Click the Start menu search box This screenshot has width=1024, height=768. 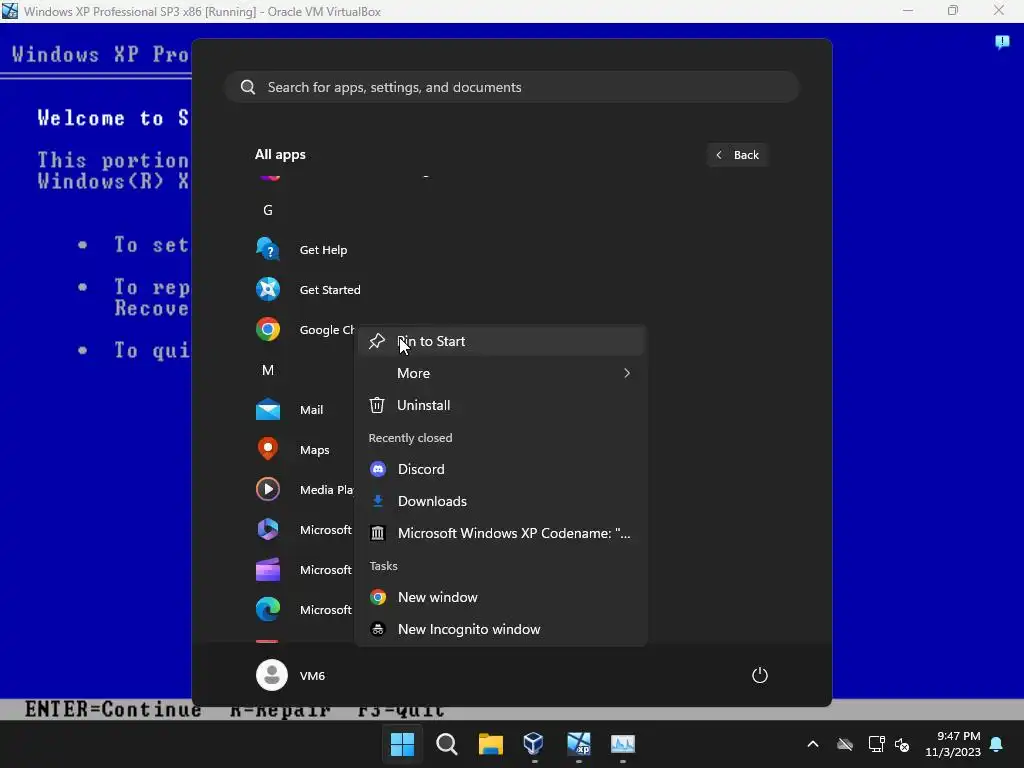click(512, 87)
